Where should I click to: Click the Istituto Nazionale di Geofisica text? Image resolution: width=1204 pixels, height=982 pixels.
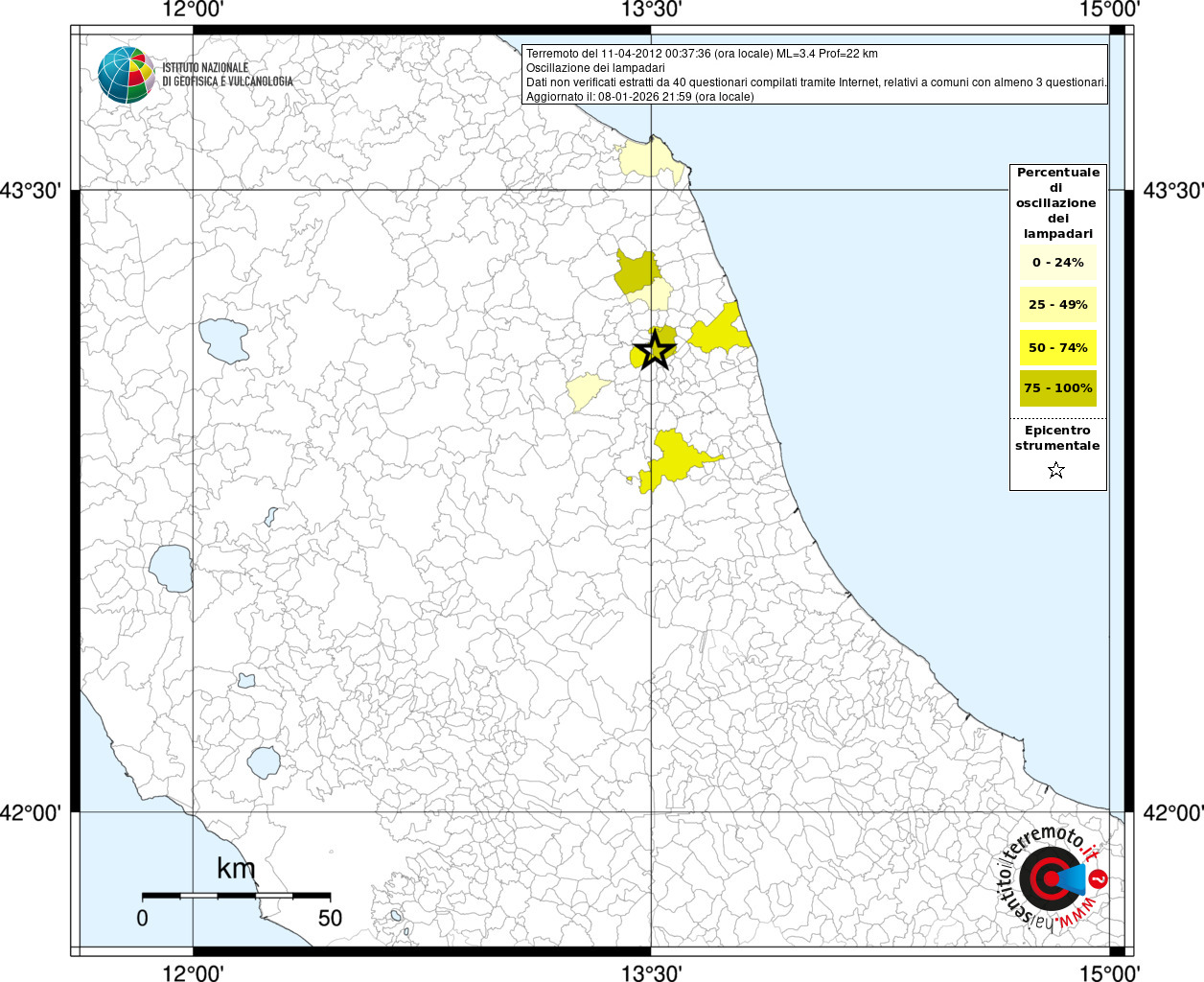coord(227,74)
